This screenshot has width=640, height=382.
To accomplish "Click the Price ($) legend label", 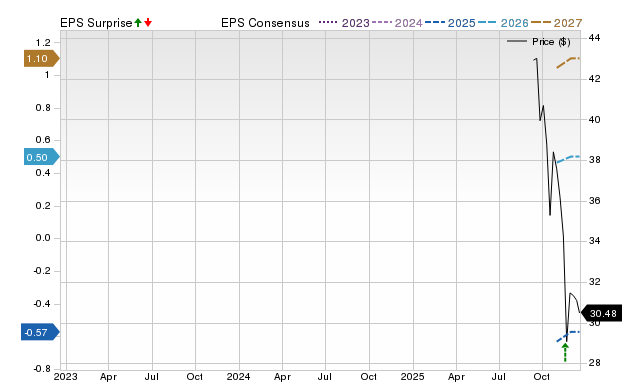I will (551, 42).
